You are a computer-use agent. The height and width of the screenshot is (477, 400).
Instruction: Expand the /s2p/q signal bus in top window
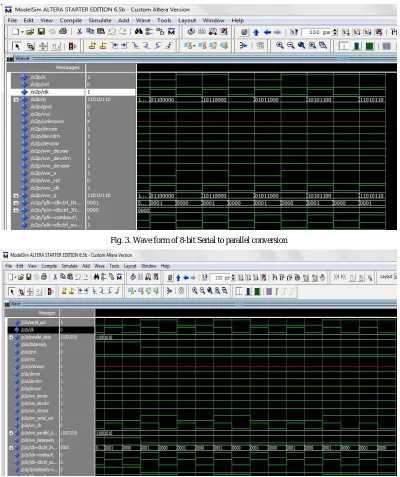coord(16,99)
